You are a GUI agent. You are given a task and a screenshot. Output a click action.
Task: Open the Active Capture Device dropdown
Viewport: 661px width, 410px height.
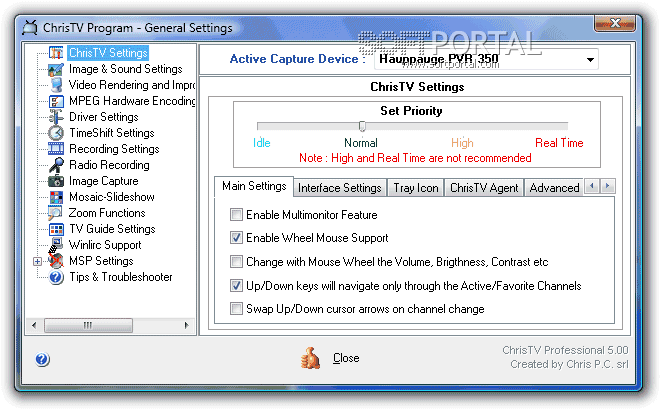point(590,60)
